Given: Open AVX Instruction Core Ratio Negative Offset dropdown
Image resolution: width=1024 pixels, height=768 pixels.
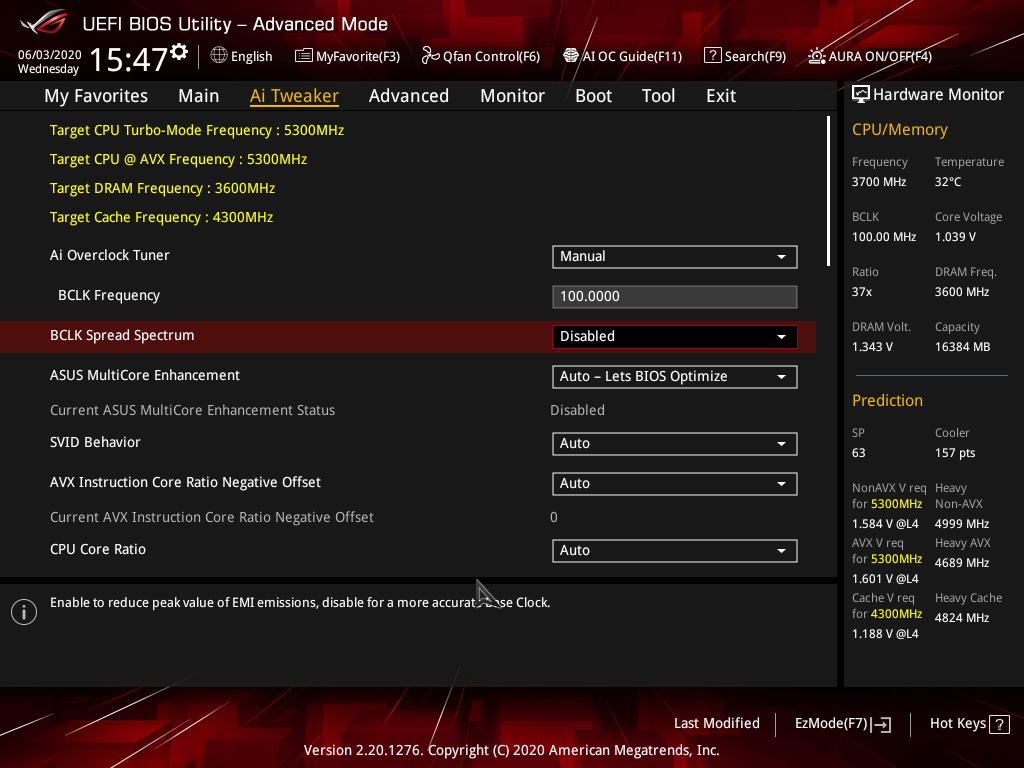Looking at the screenshot, I should [x=675, y=484].
